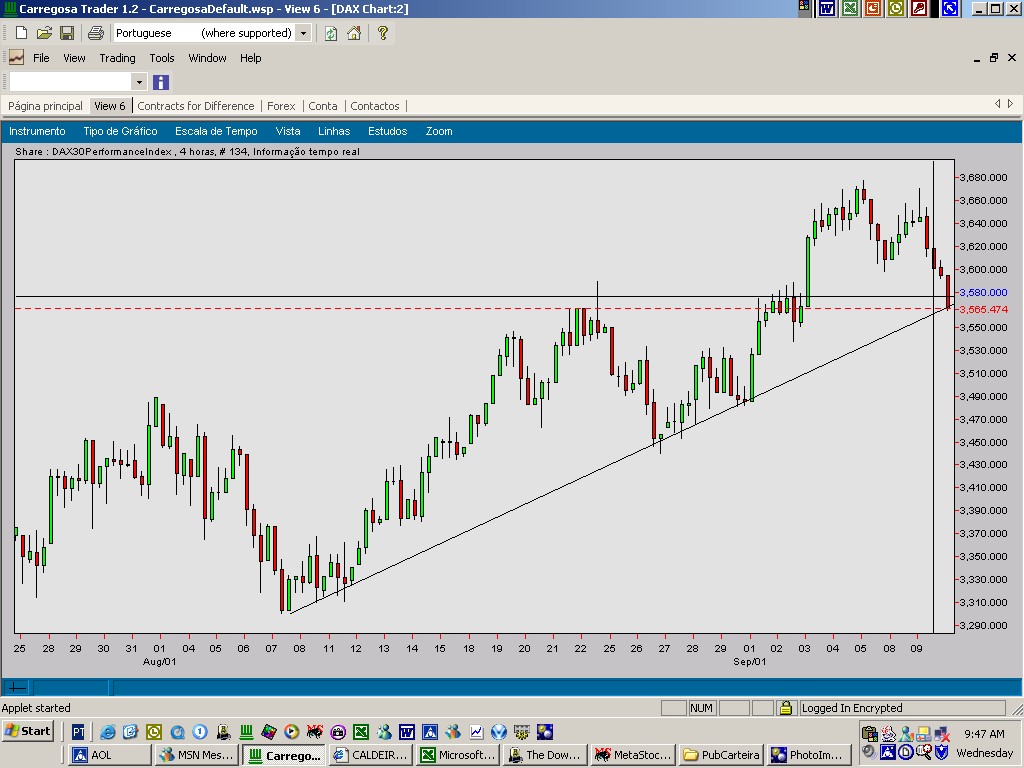This screenshot has width=1024, height=768.
Task: Click the New document icon
Action: [x=22, y=33]
